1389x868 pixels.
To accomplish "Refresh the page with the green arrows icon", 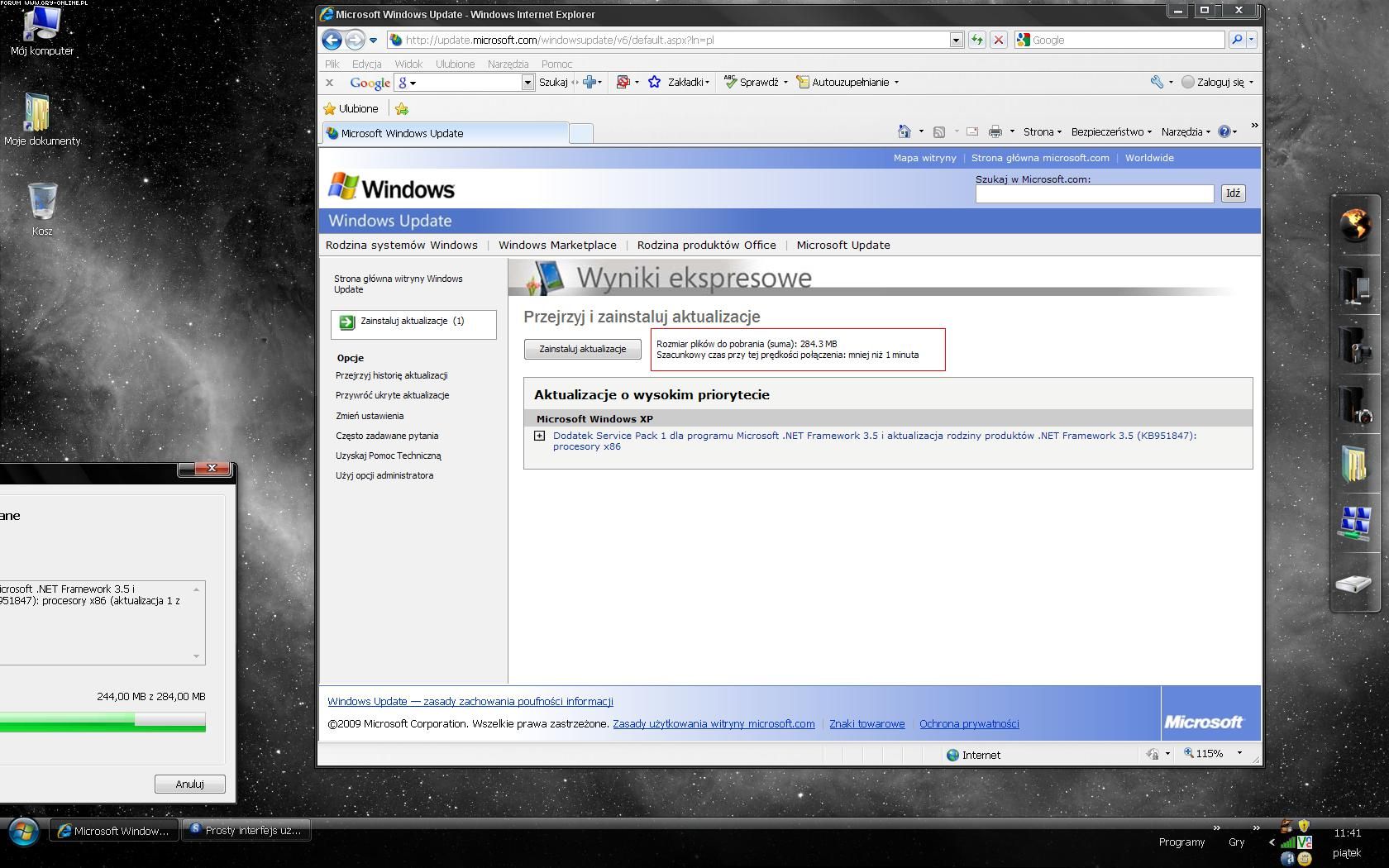I will (977, 40).
